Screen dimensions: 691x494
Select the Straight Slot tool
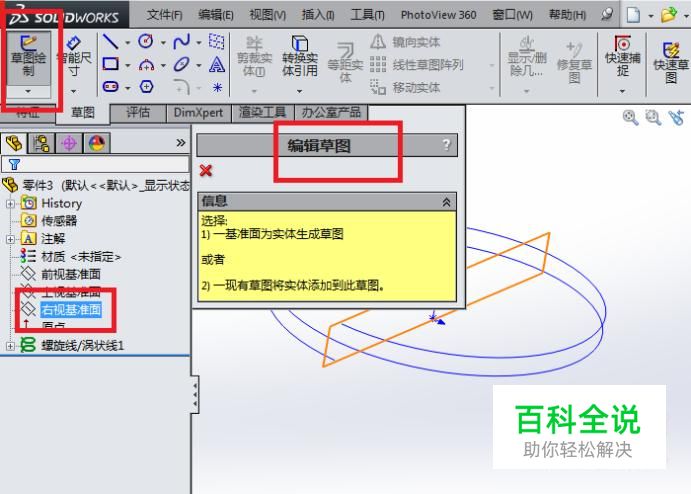[x=111, y=86]
